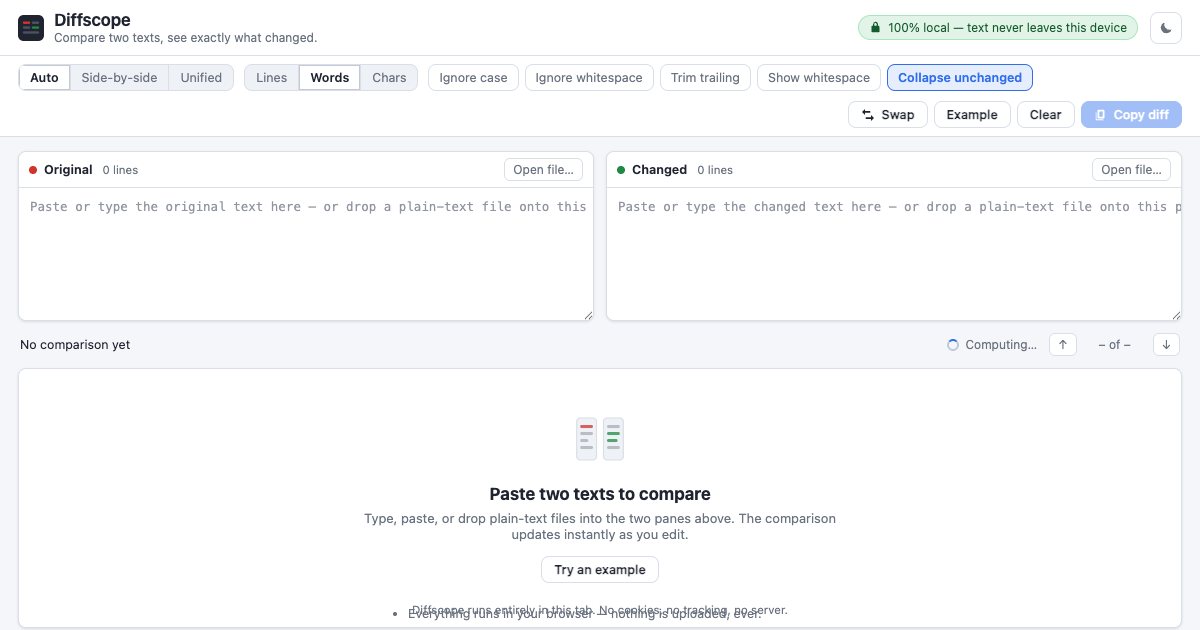Click 'No comparison yet' status text

click(x=75, y=344)
